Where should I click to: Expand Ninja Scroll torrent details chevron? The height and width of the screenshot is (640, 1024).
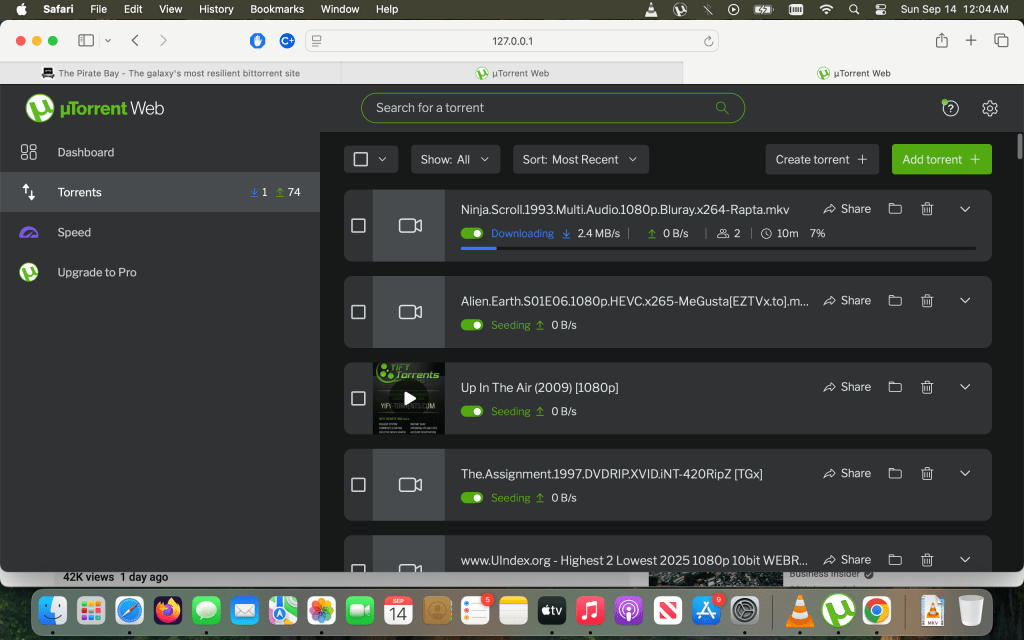[x=965, y=209]
